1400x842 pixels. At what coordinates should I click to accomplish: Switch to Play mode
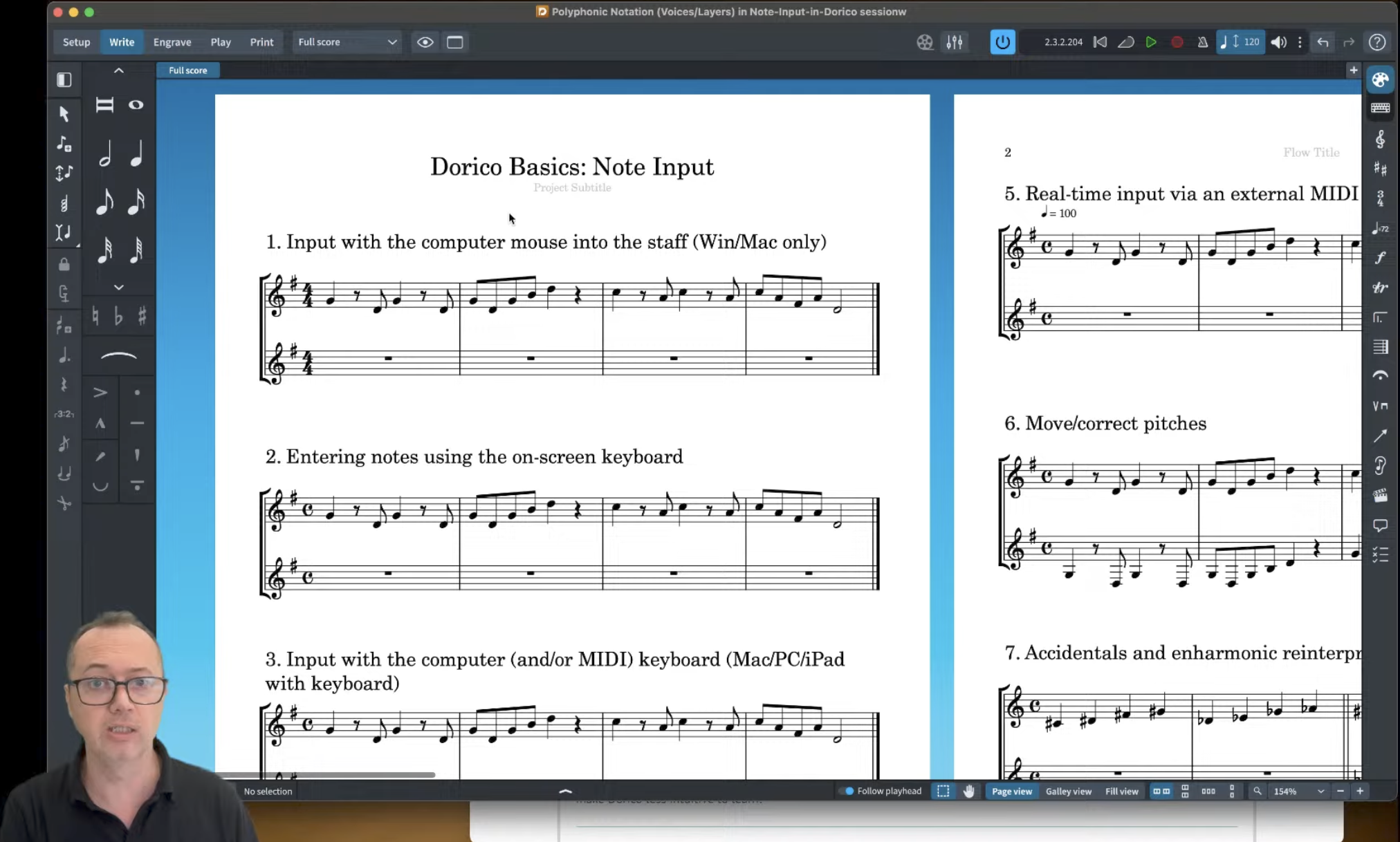point(221,42)
